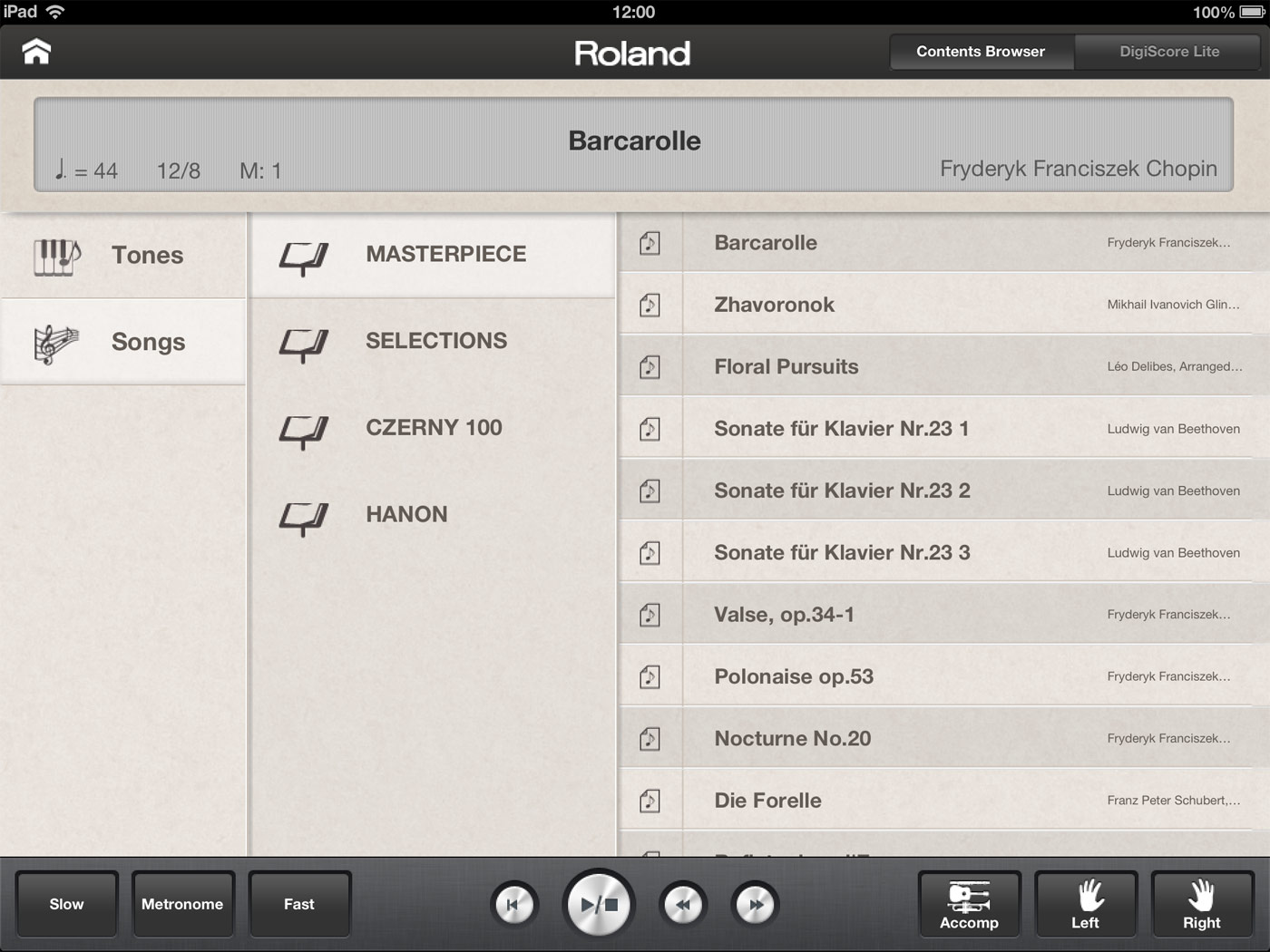The height and width of the screenshot is (952, 1270).
Task: Click Léo Delibes, Arranged… composer text
Action: pyautogui.click(x=1175, y=366)
